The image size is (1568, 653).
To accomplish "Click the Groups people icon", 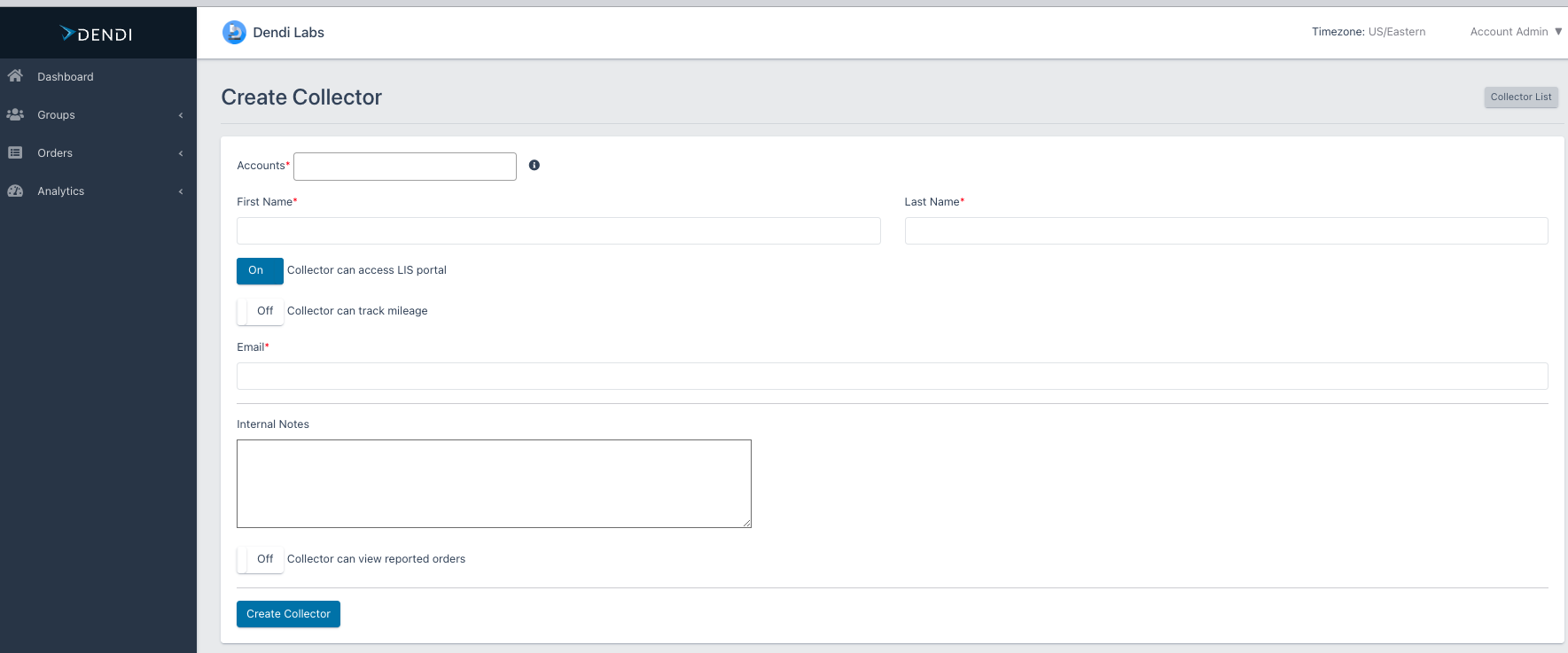I will [15, 114].
